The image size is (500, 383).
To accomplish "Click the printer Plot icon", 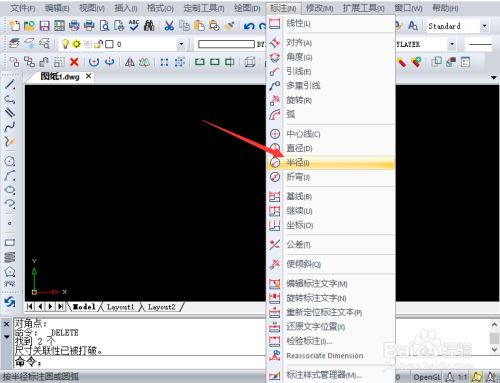I will click(89, 26).
